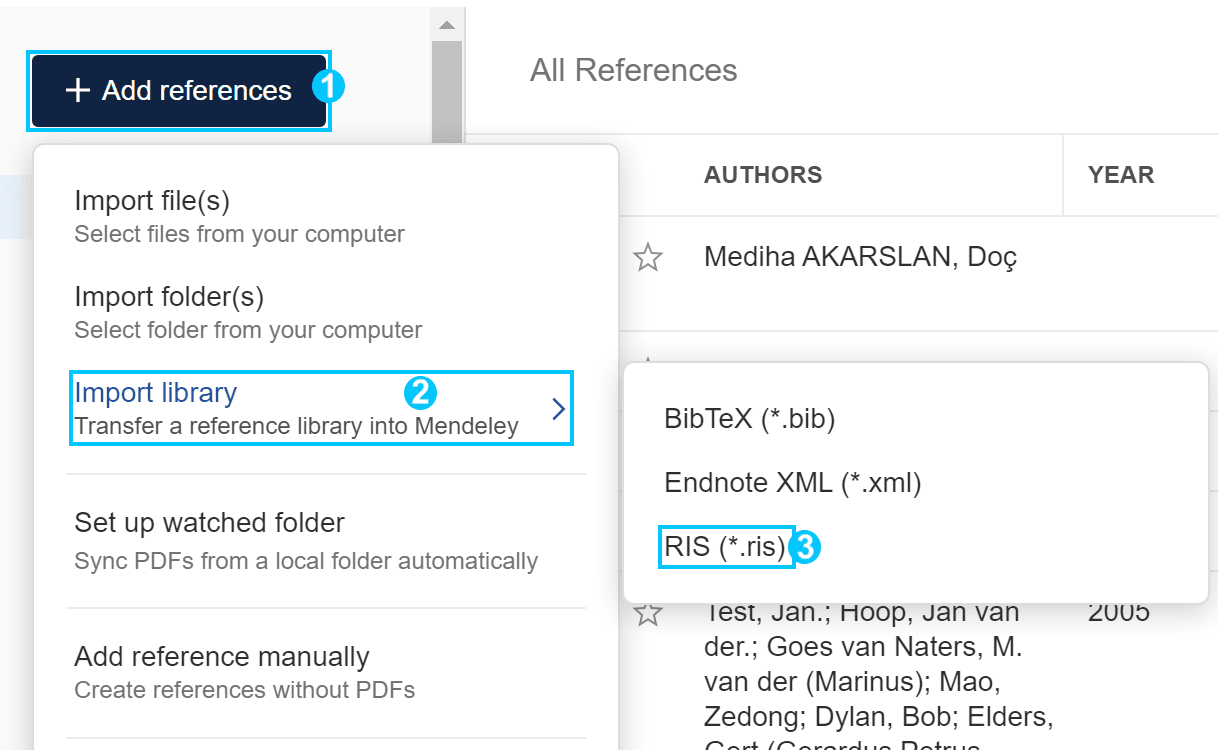This screenshot has width=1218, height=750.
Task: Click the plus icon in Add references
Action: tap(77, 91)
